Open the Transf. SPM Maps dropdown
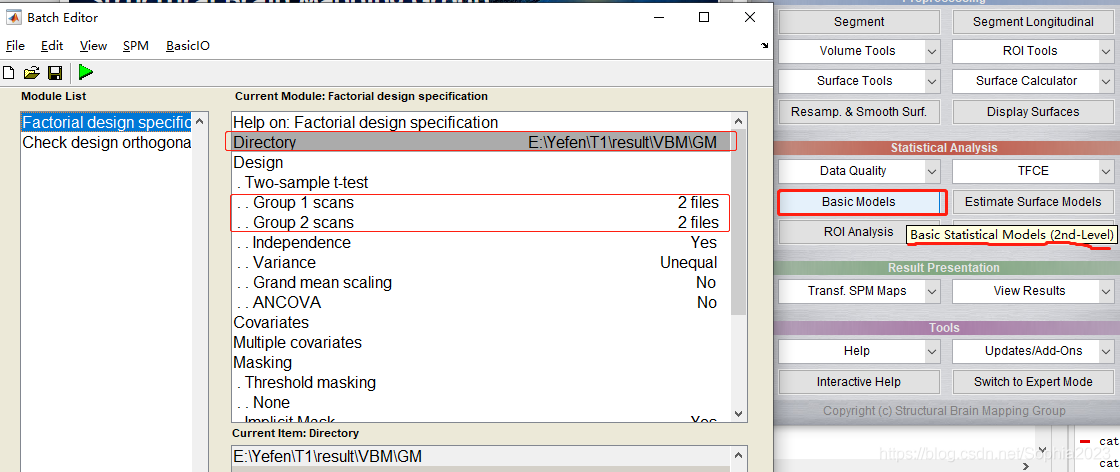 click(x=932, y=291)
